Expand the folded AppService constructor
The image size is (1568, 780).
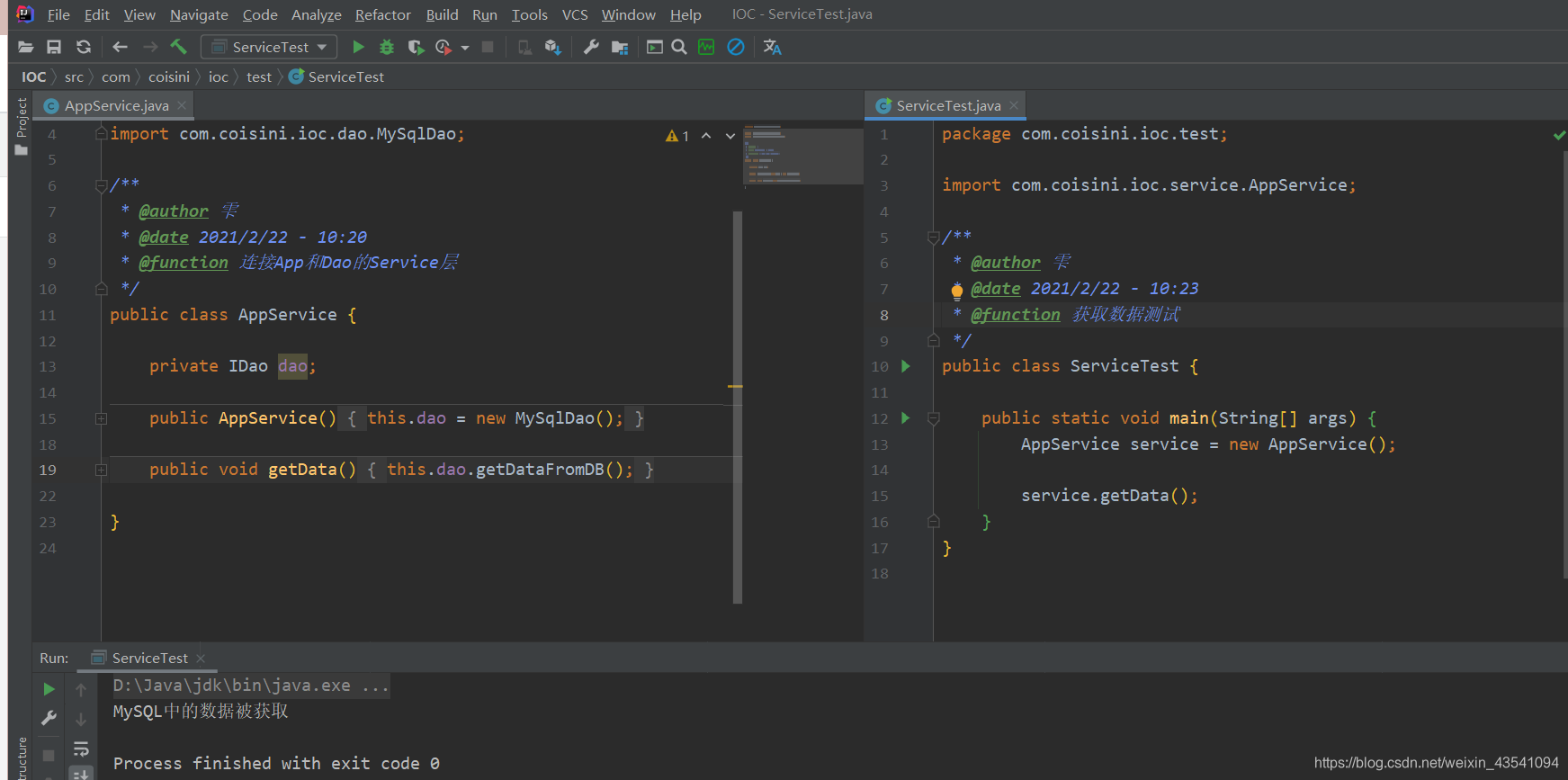(101, 418)
